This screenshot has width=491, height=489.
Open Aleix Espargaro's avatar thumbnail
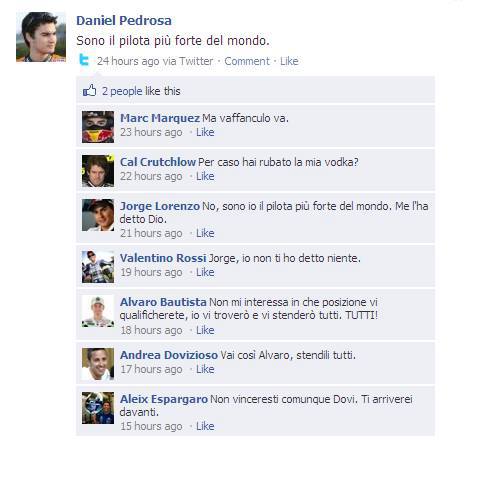pos(98,408)
